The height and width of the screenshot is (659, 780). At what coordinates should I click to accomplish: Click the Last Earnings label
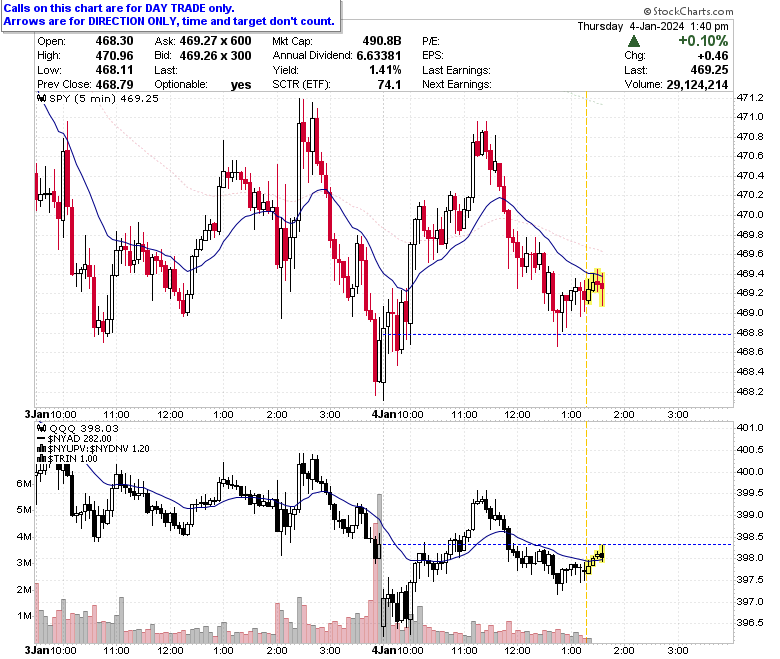tap(456, 70)
